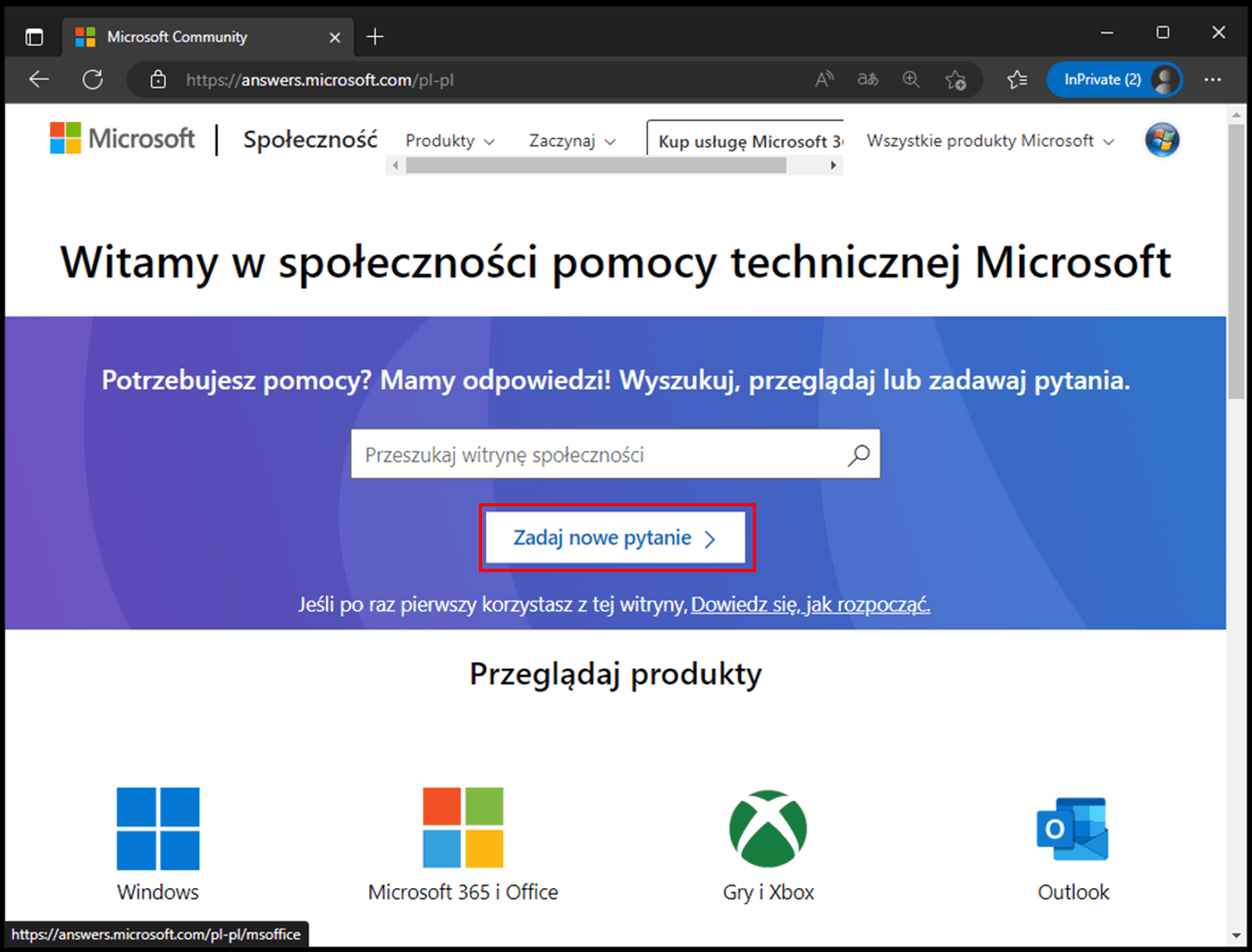Add this page to favorites

(x=956, y=80)
